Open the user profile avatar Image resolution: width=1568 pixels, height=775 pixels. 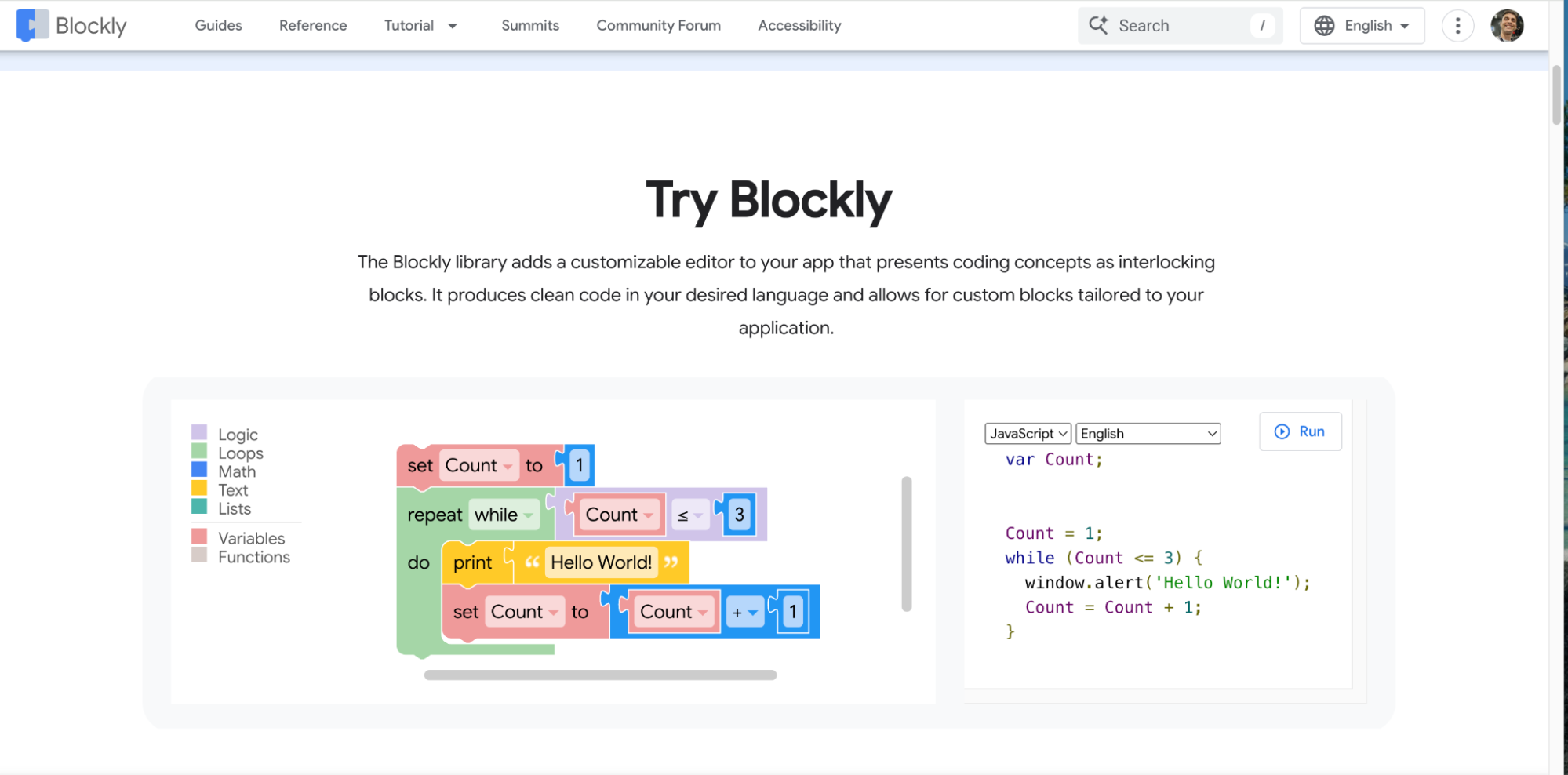[1507, 26]
